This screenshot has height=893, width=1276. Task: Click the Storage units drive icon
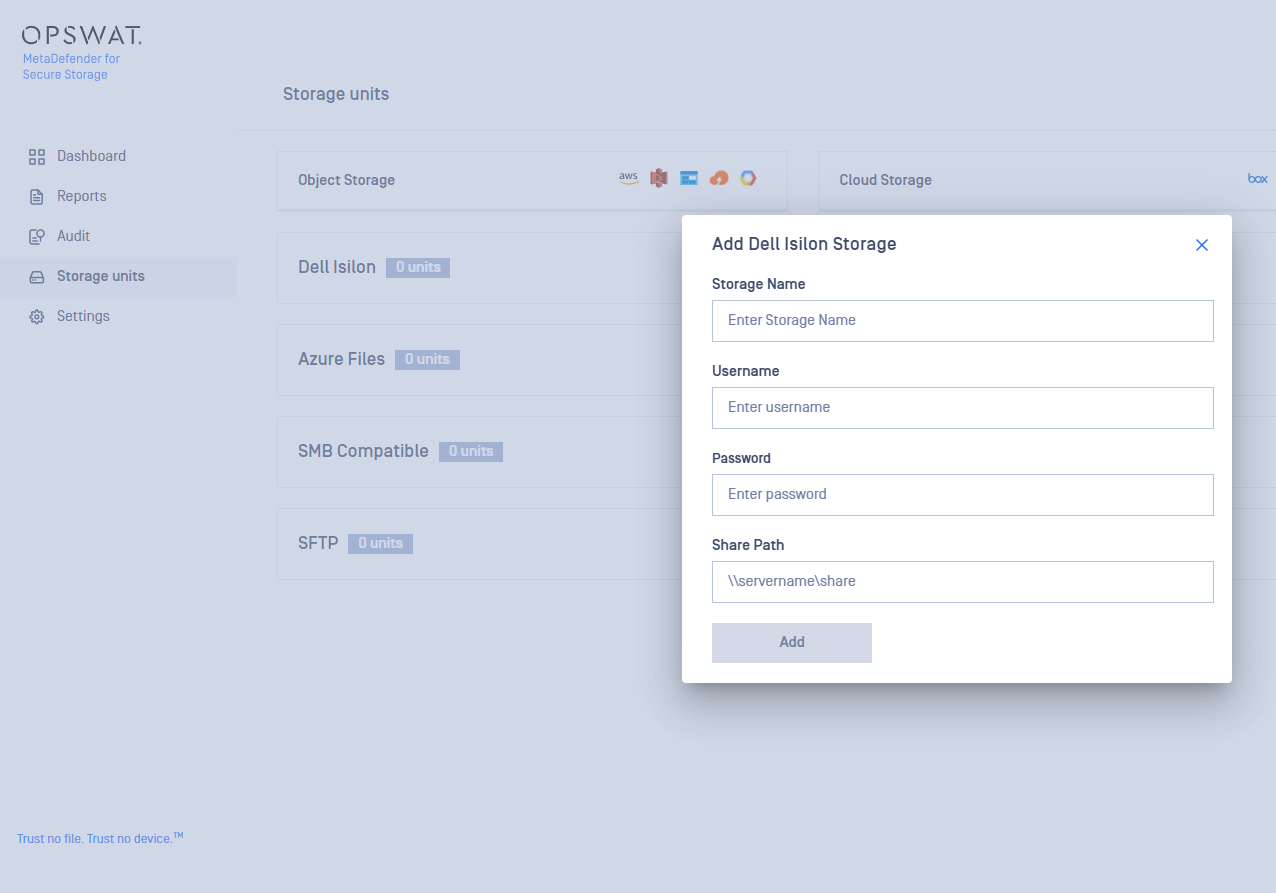coord(37,276)
